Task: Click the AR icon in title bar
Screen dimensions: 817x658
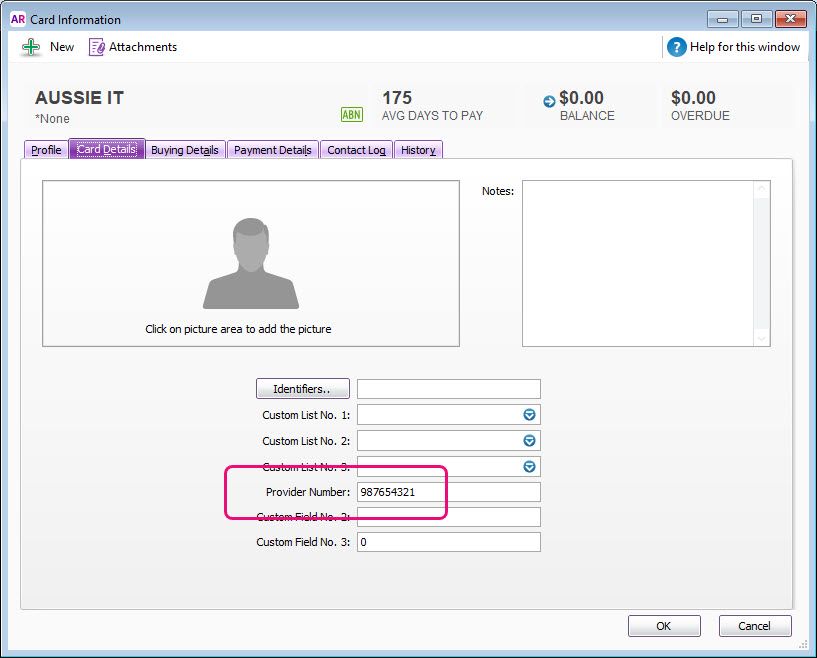Action: coord(17,19)
